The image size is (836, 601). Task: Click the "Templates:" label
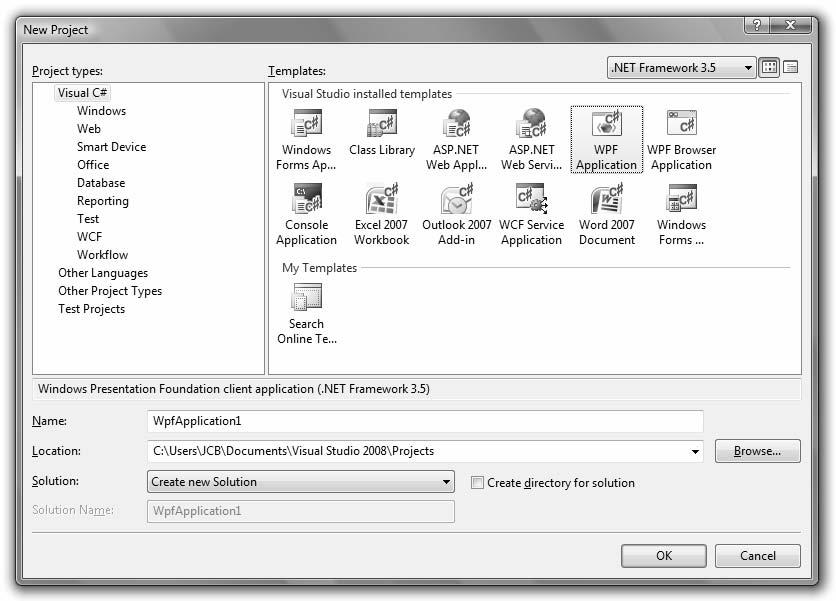pos(297,71)
